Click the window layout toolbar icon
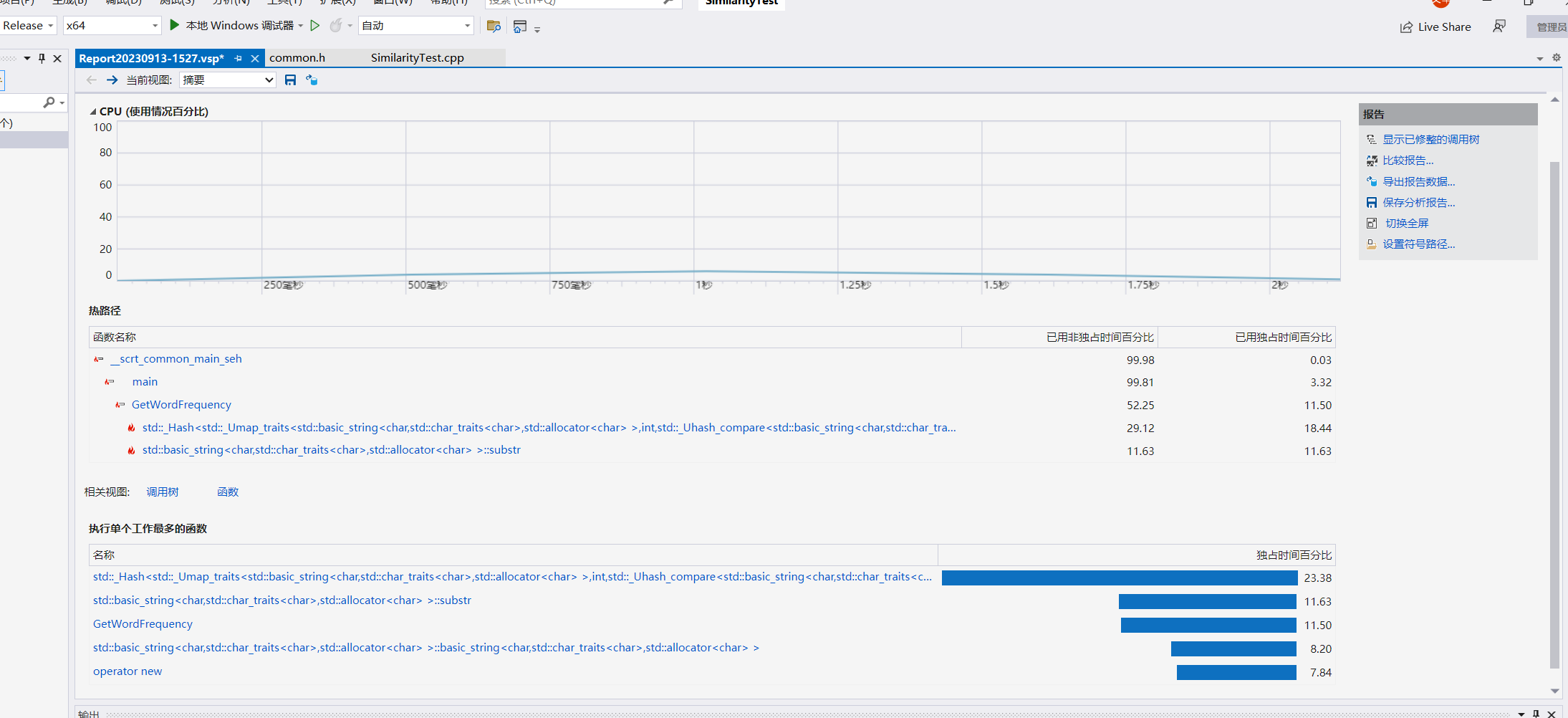Viewport: 1568px width, 718px height. tap(520, 26)
